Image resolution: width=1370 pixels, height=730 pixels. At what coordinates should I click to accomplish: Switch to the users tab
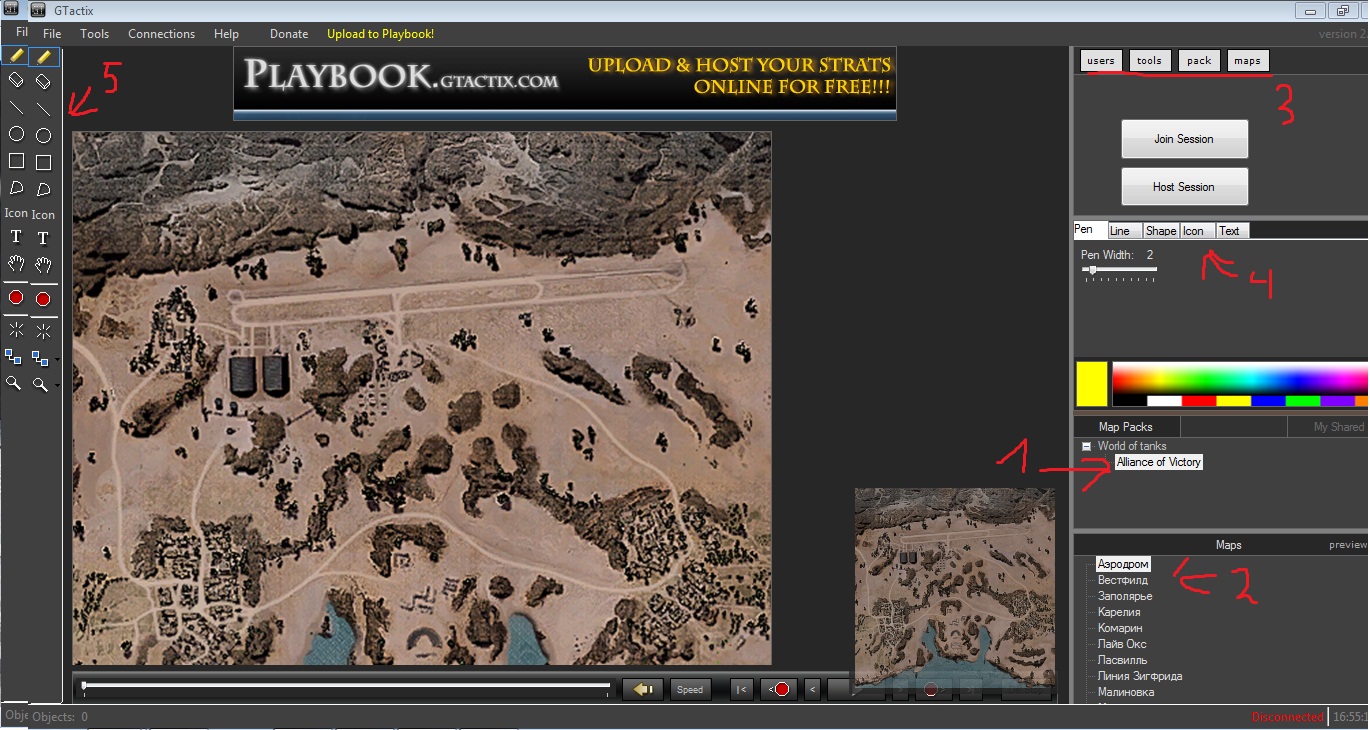pyautogui.click(x=1101, y=61)
